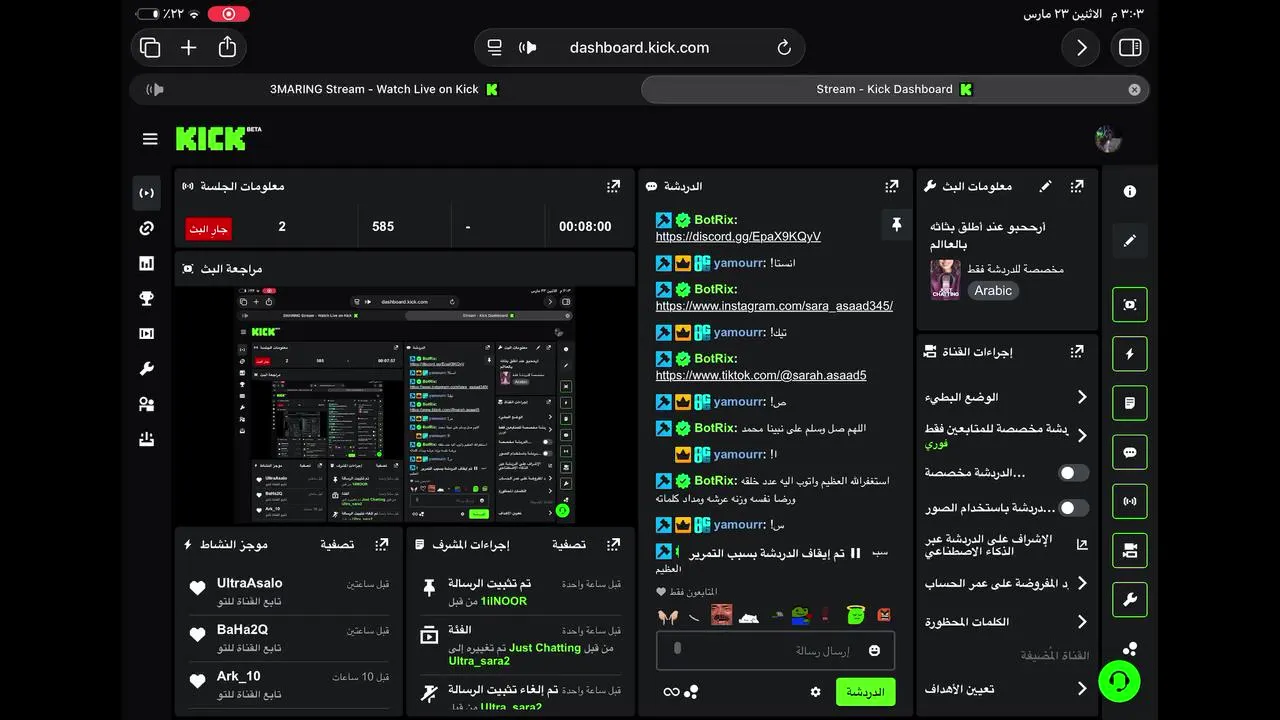Click the Just Chatting category thumbnail
This screenshot has width=1280, height=720.
coord(945,280)
